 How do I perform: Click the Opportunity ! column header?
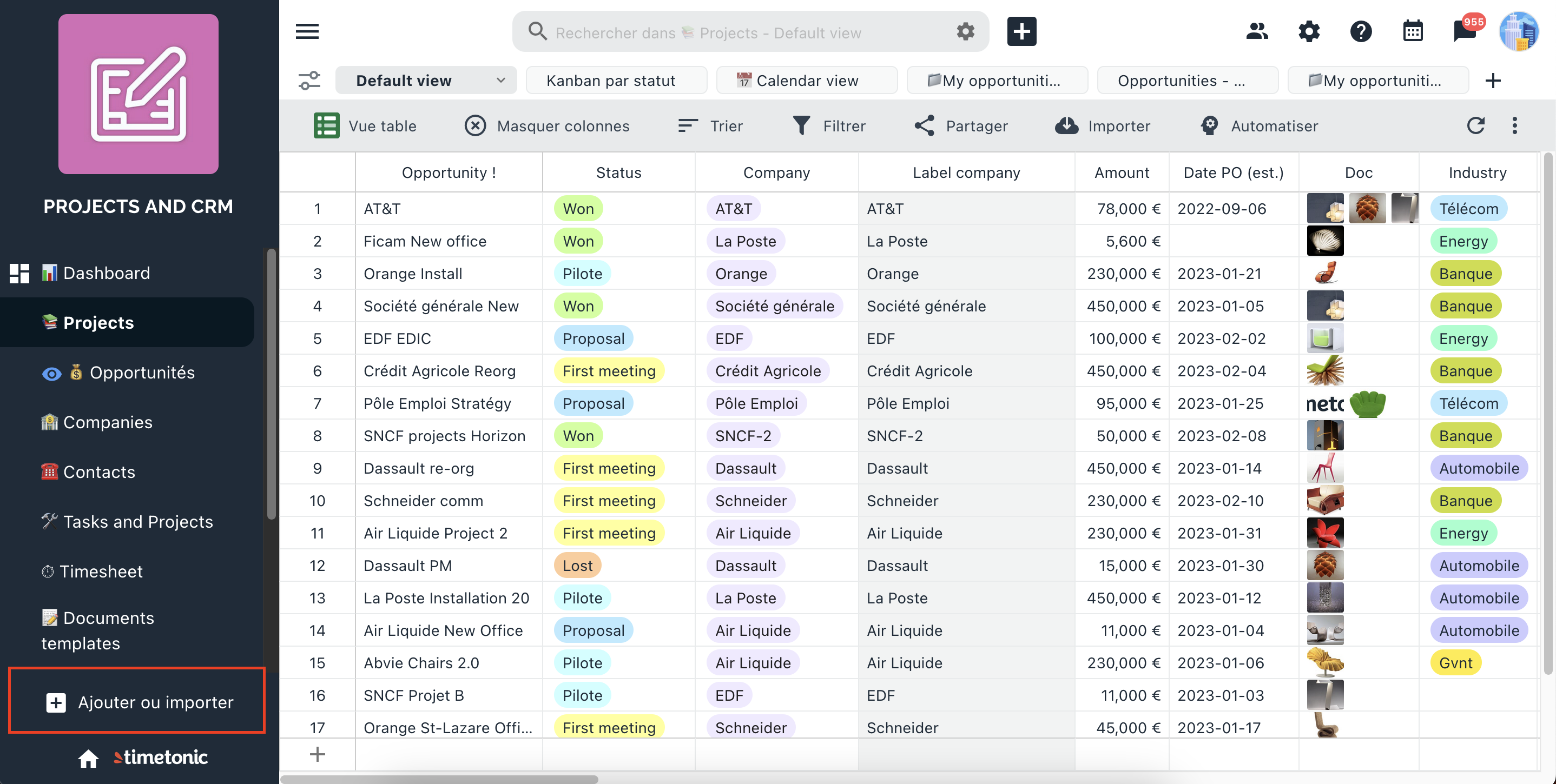point(449,172)
